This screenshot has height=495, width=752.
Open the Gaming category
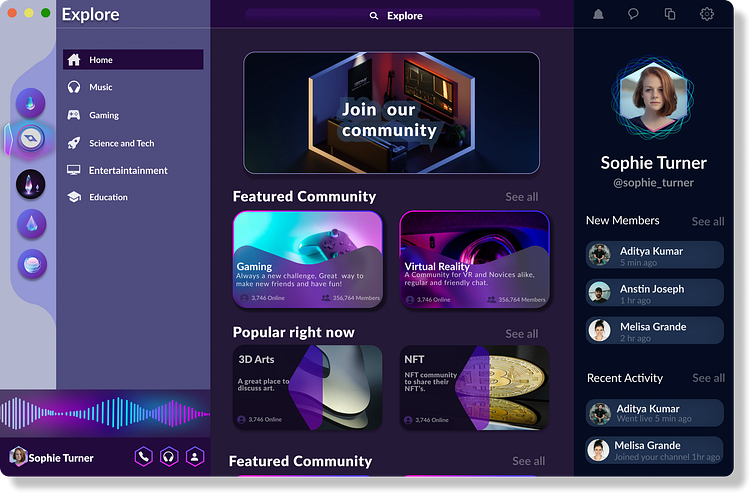click(104, 115)
